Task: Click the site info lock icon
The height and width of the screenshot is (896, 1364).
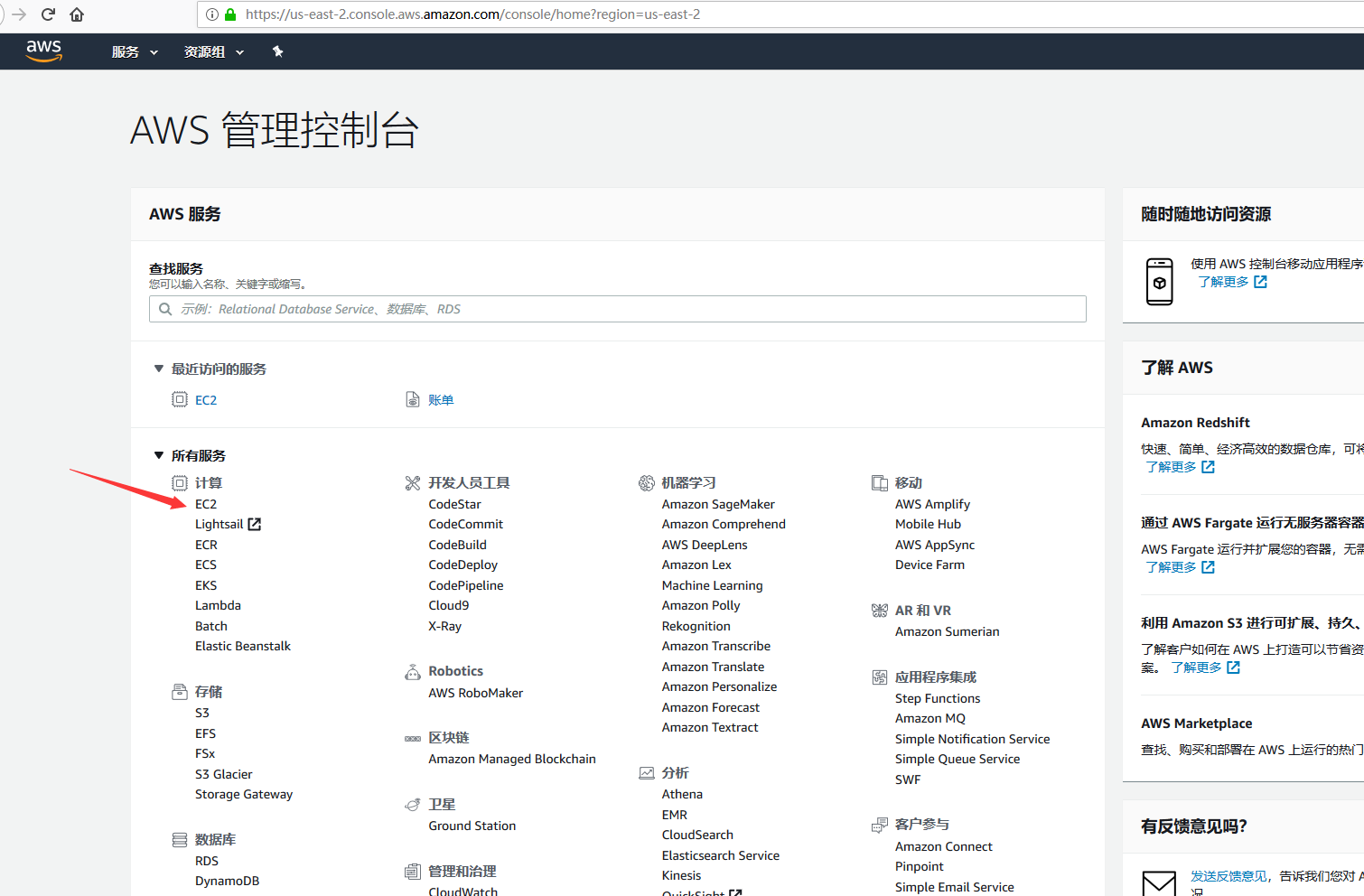Action: (230, 14)
